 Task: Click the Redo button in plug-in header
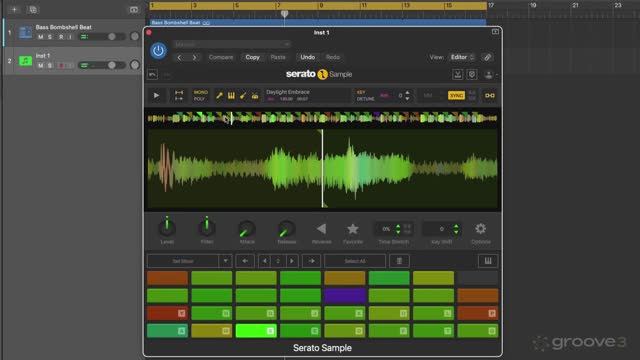tap(333, 58)
